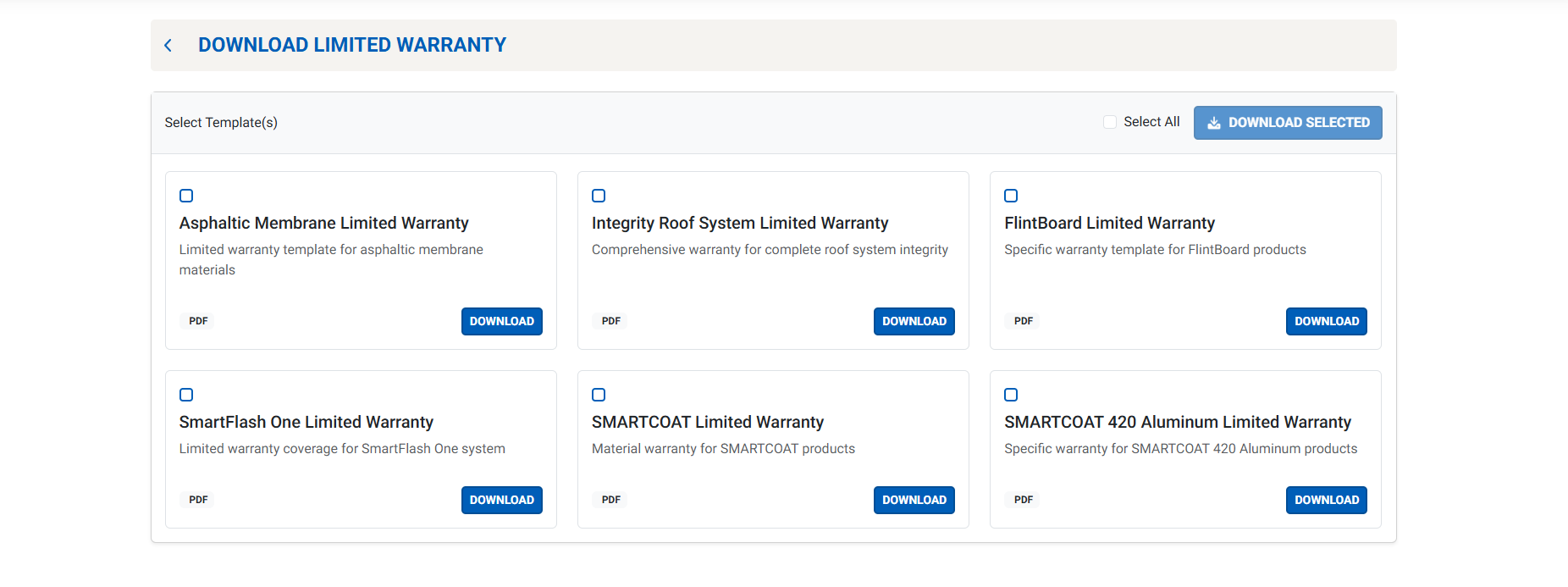Screen dimensions: 1568x587
Task: Click the SMARTCOAT Limited Warranty title
Action: (x=708, y=422)
